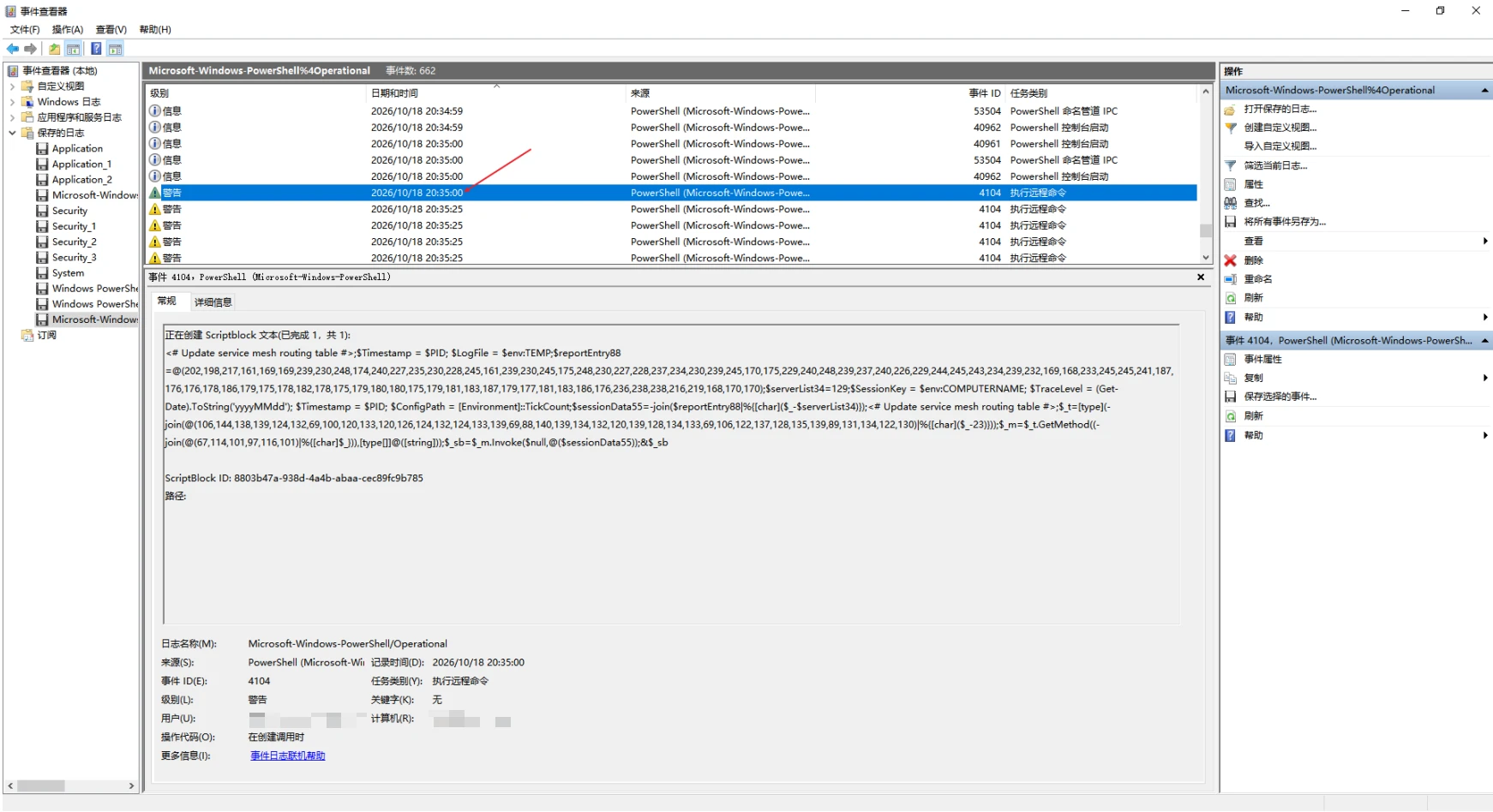Click the event list vertical scrollbar thumb
The image size is (1493, 812).
point(1206,230)
